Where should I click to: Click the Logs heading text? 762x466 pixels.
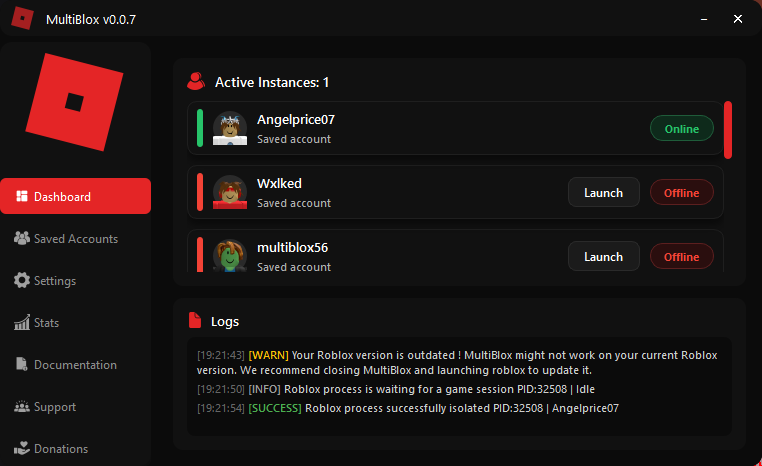[225, 322]
